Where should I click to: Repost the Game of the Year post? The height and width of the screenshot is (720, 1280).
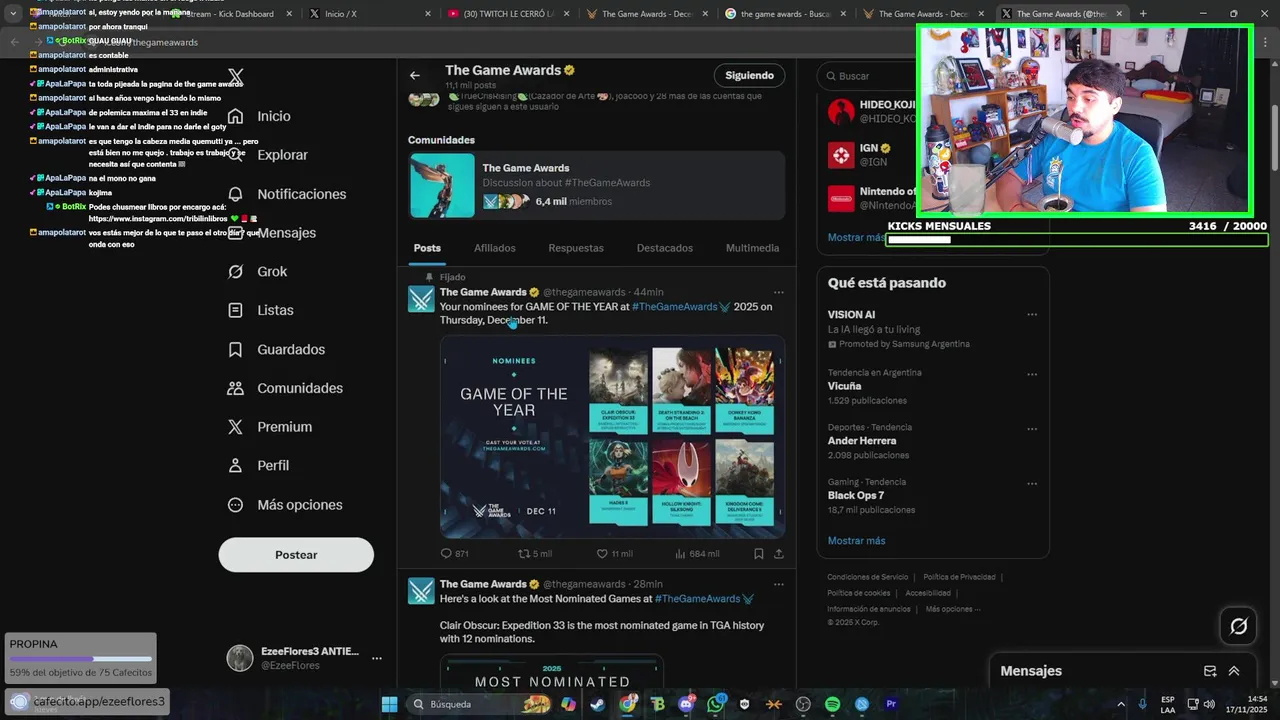pos(534,553)
